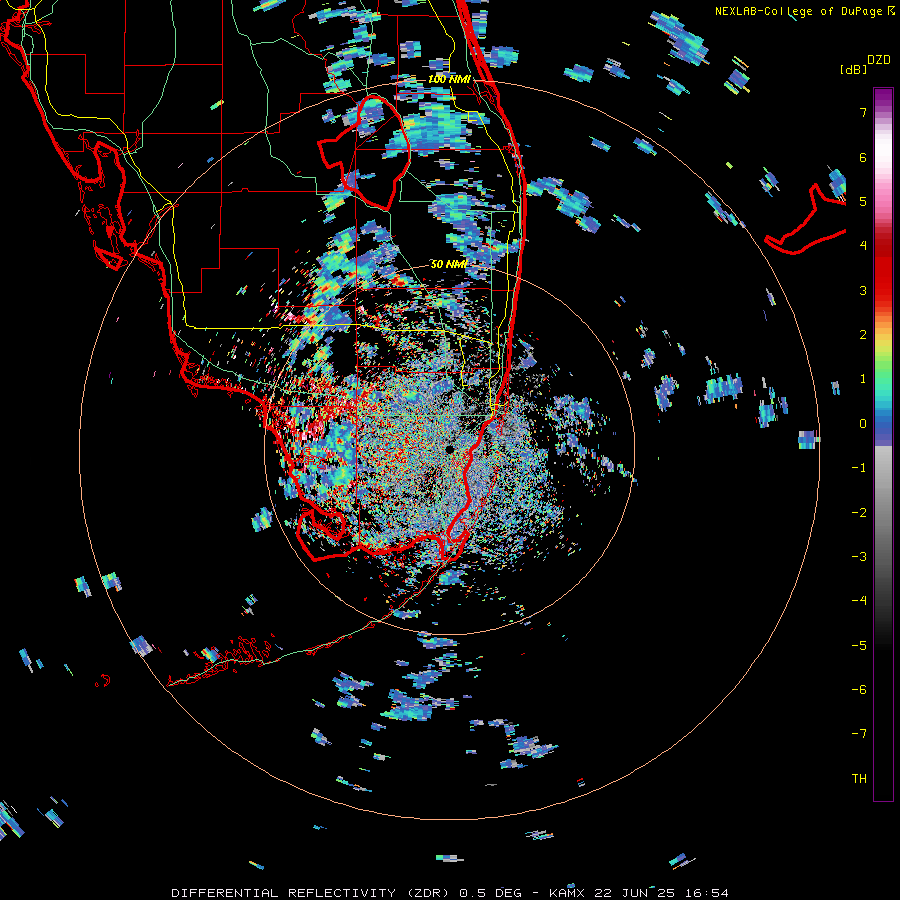Click the 7 value on color scale
This screenshot has width=900, height=900.
[863, 112]
